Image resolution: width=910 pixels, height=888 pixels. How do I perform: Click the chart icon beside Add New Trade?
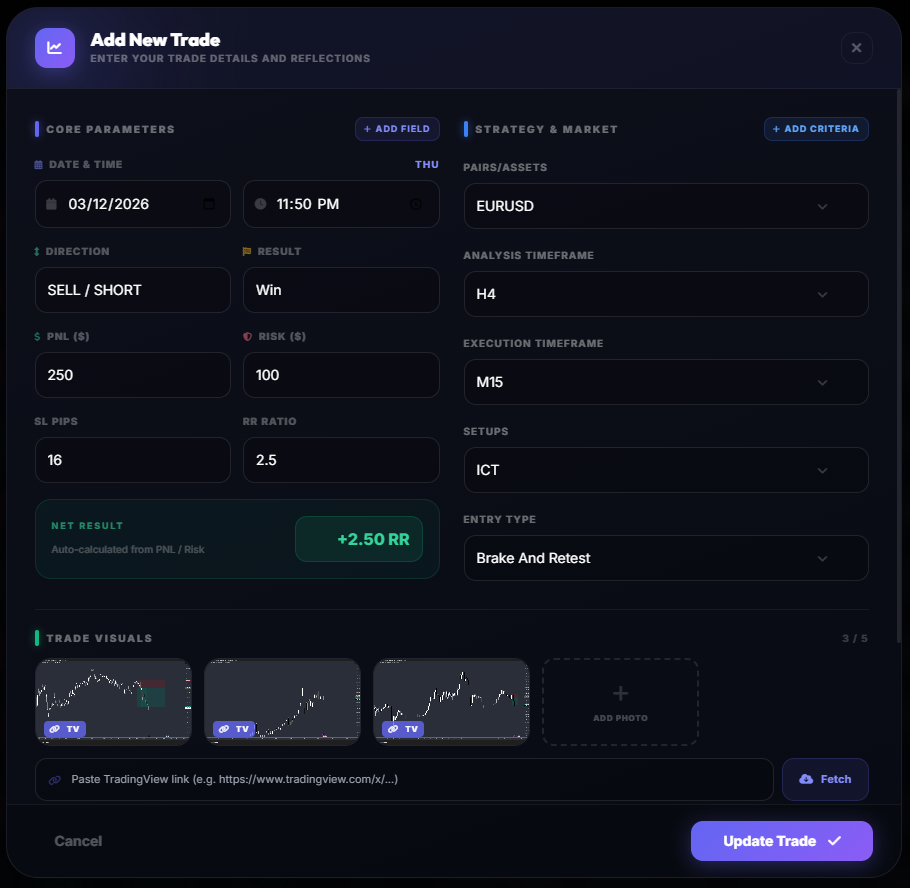tap(54, 48)
